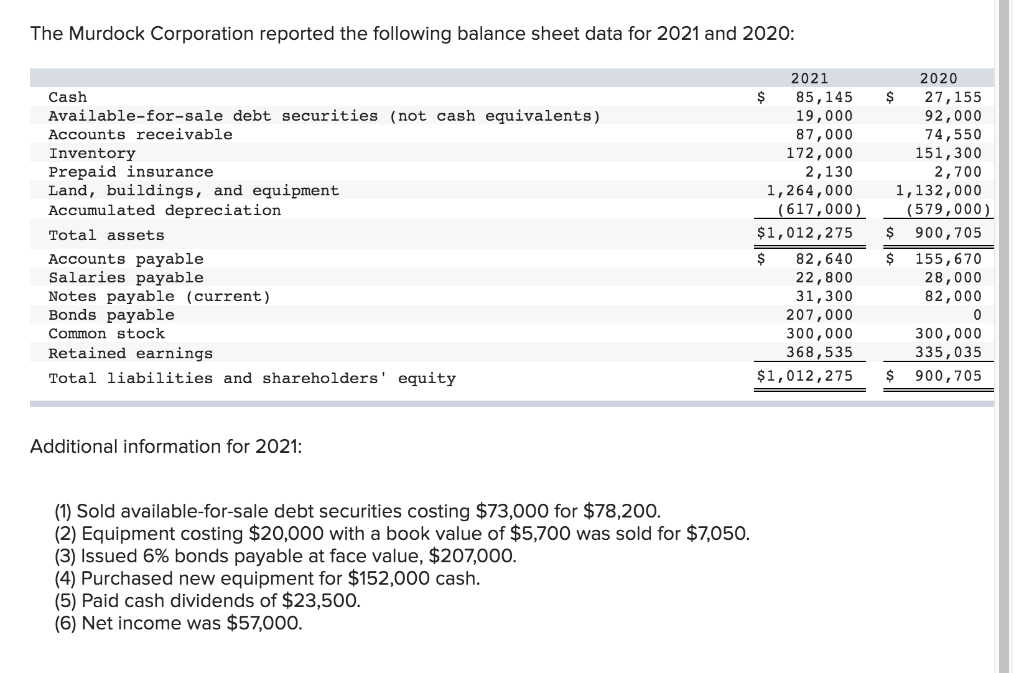Viewport: 1024px width, 673px height.
Task: Click the 2020 accounts receivable value 74,550
Action: [x=953, y=134]
